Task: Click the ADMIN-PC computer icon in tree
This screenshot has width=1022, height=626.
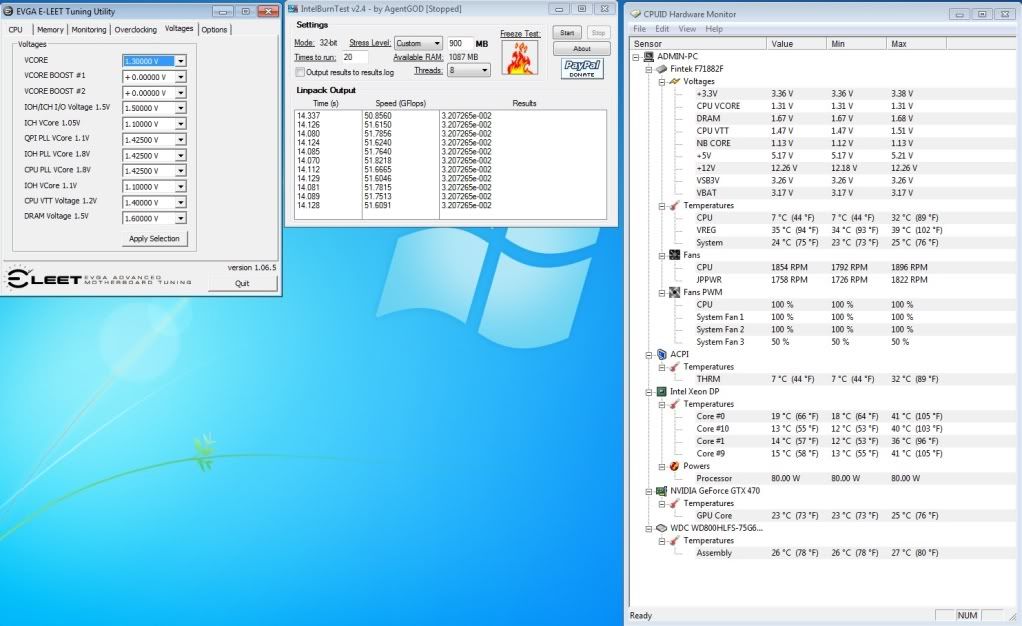Action: click(x=649, y=56)
